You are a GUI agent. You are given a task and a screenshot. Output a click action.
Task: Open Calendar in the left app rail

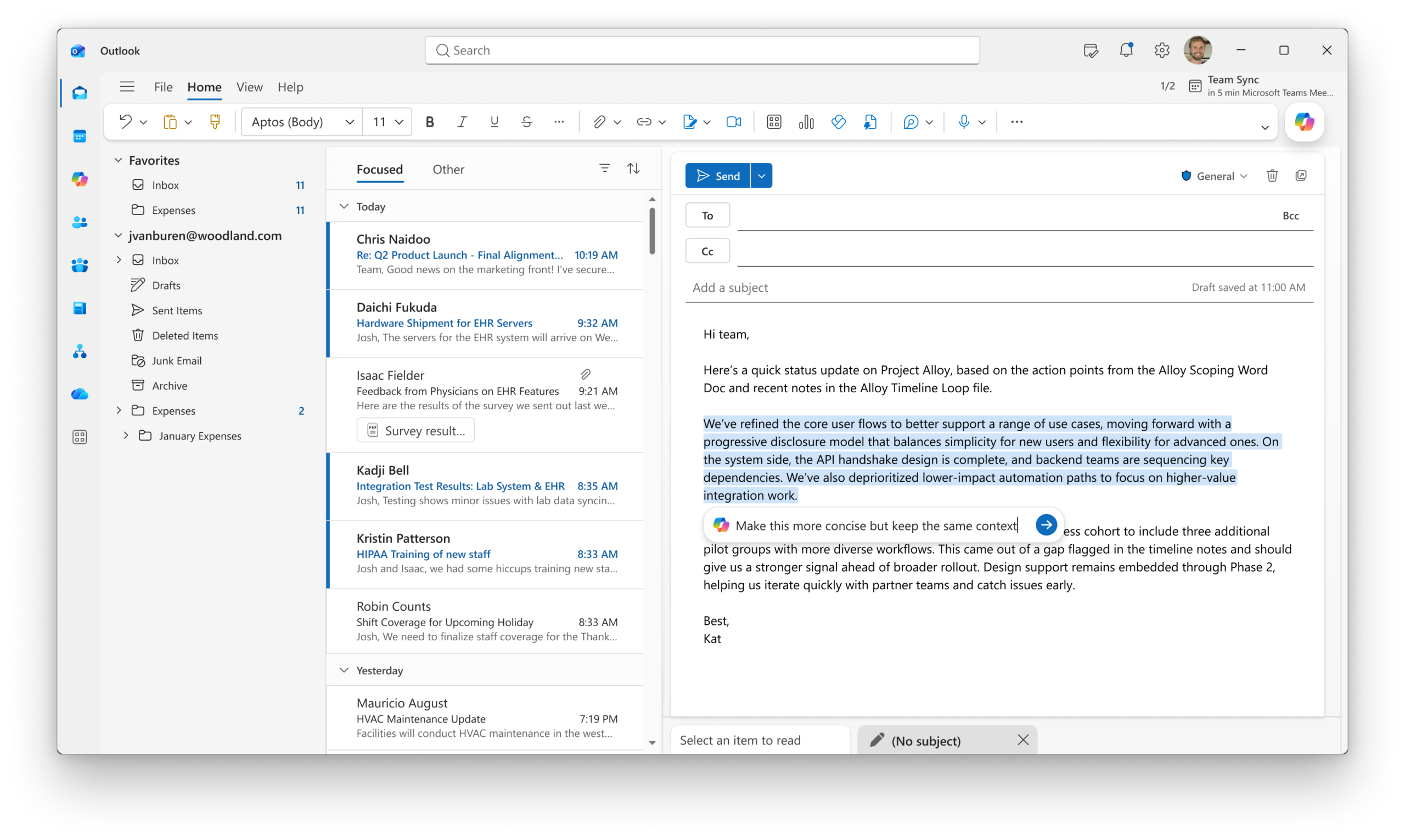pos(79,137)
